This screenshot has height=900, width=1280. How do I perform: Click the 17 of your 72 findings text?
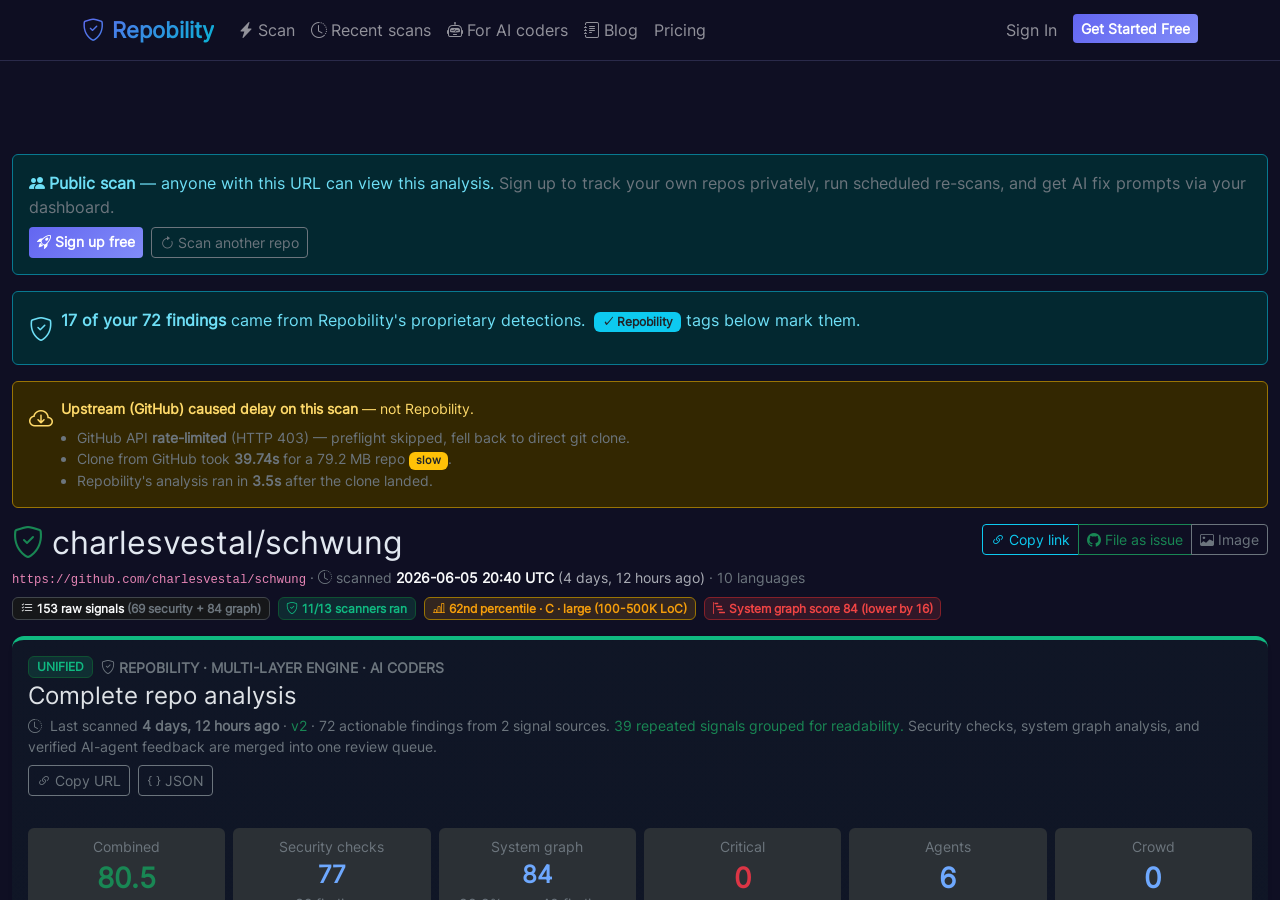[x=144, y=320]
